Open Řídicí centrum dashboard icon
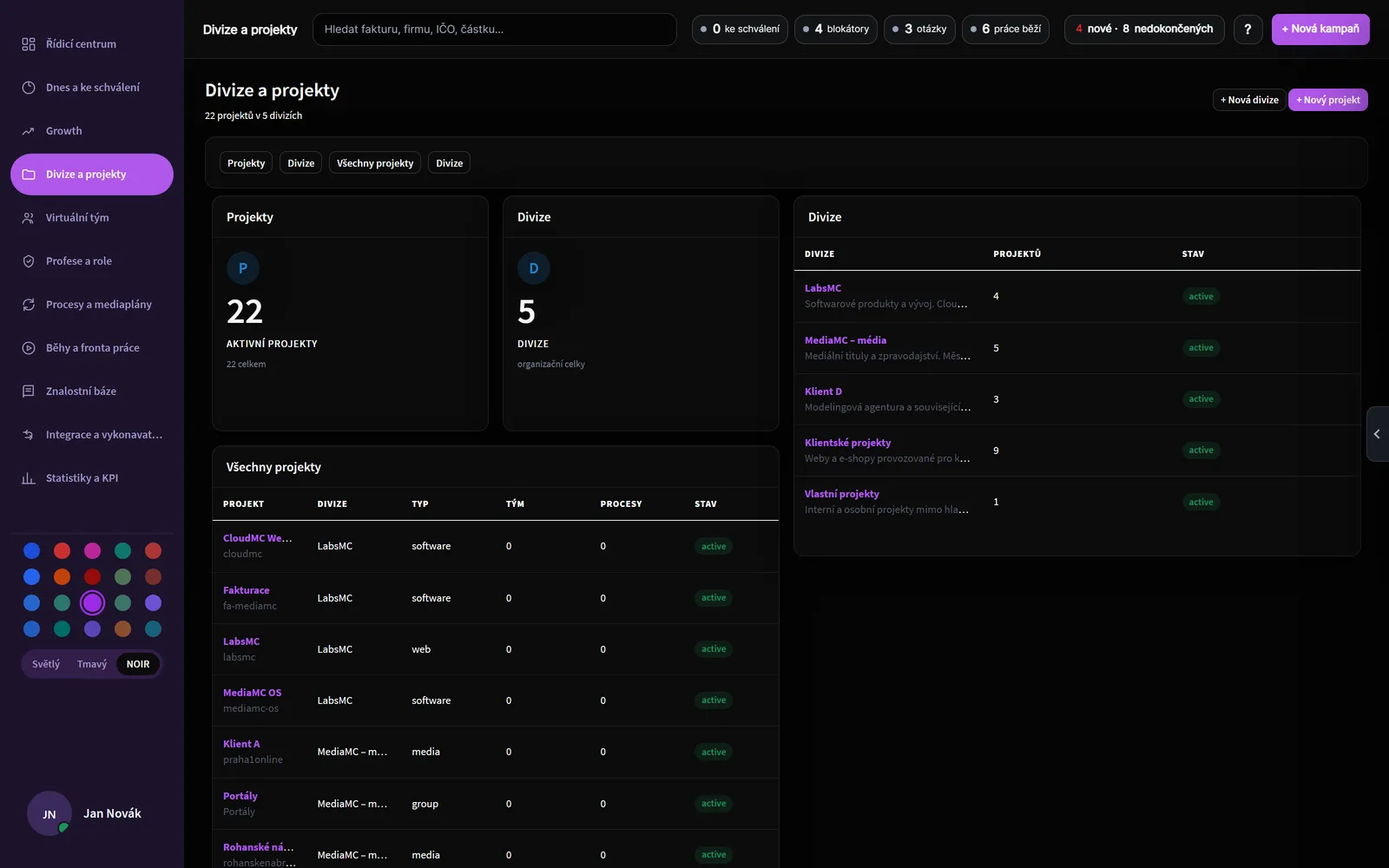The width and height of the screenshot is (1389, 868). [29, 44]
